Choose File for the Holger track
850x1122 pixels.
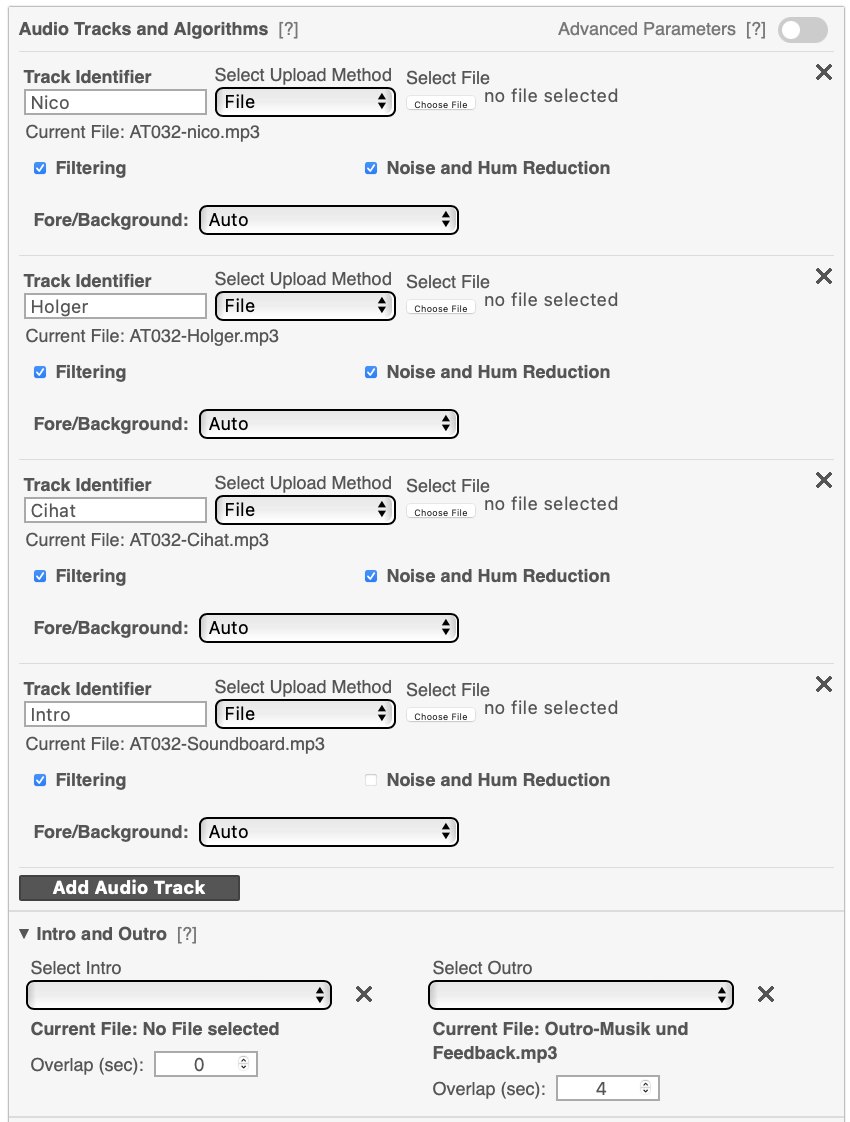click(441, 308)
